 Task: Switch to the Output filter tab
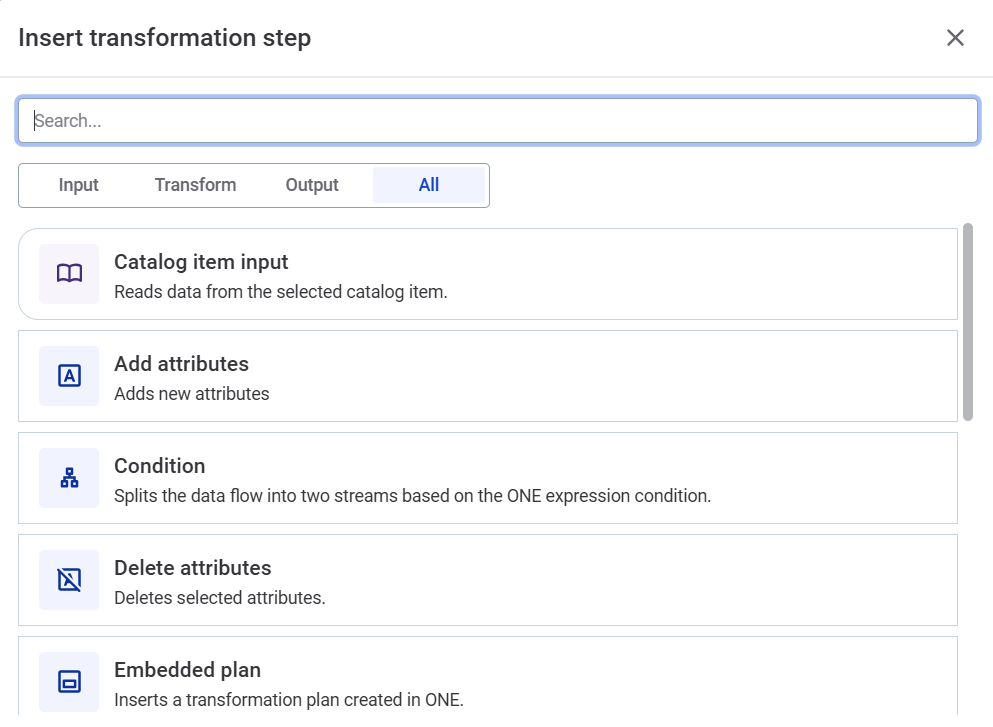click(312, 185)
